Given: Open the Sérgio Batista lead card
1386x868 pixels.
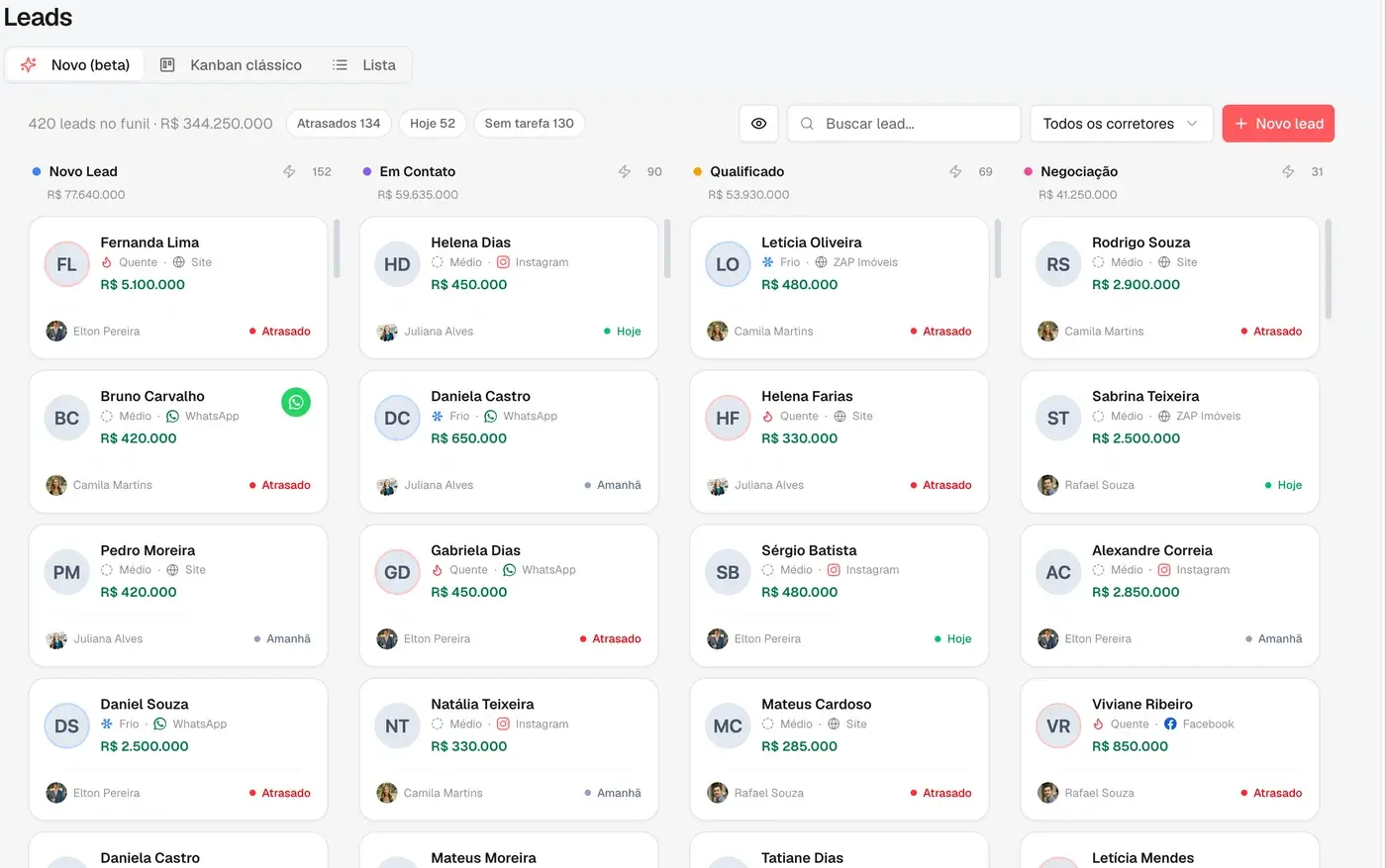Looking at the screenshot, I should coord(840,595).
